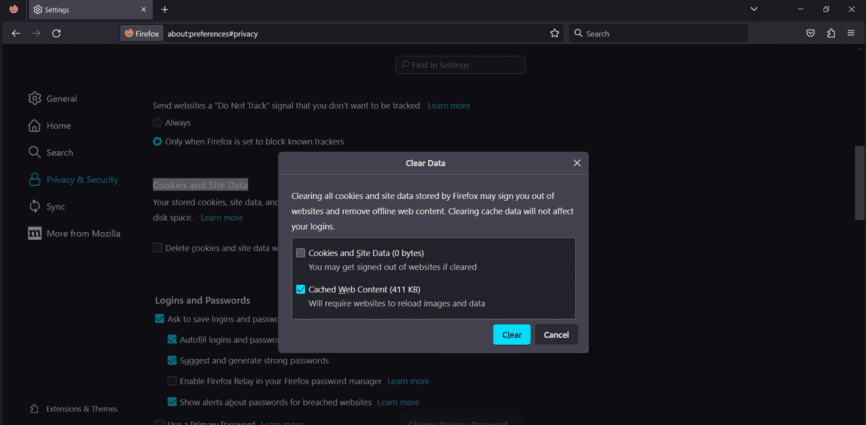Viewport: 866px width, 425px height.
Task: Restore down the Firefox window
Action: tap(826, 9)
